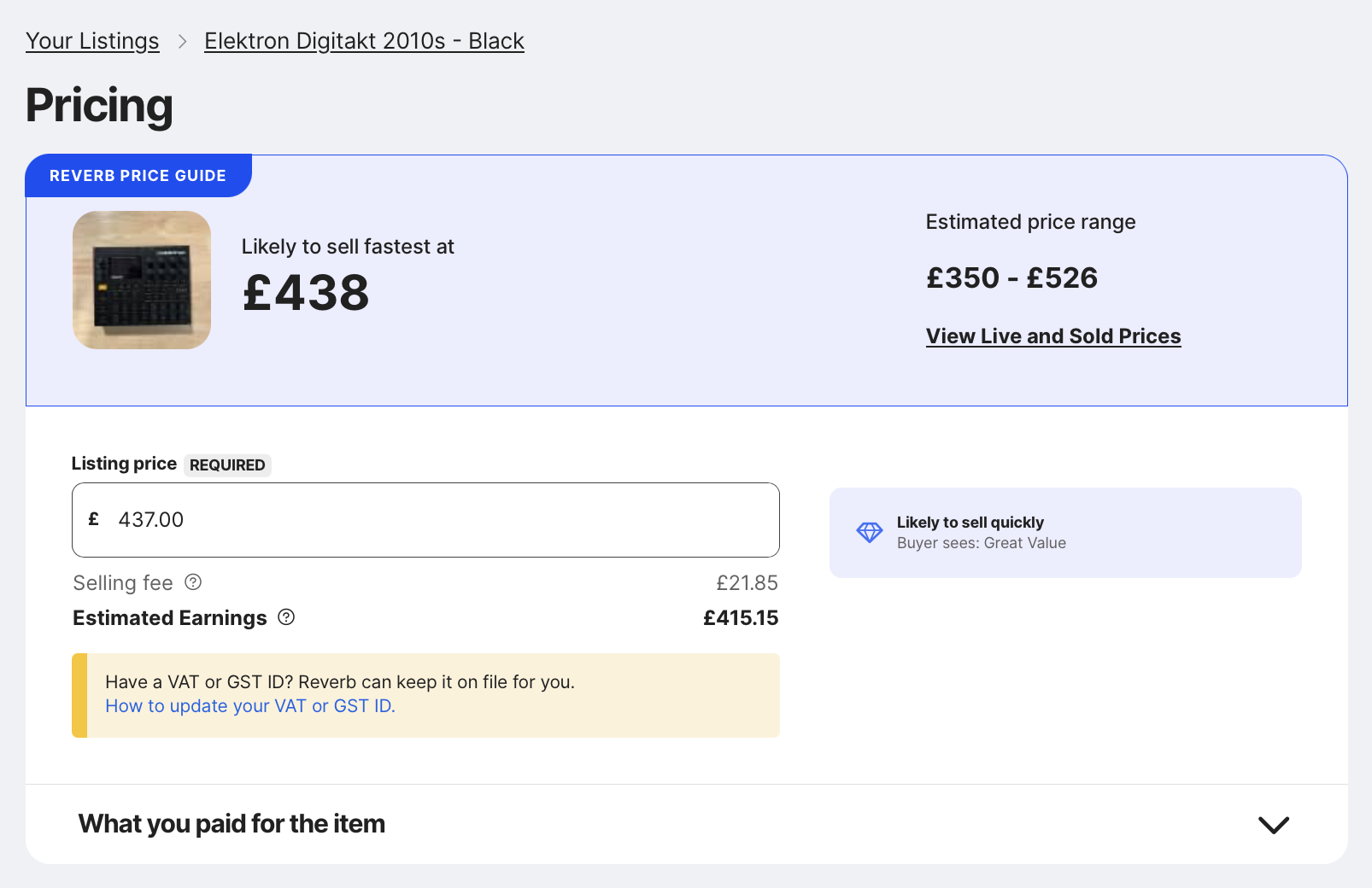The image size is (1372, 888).
Task: Click the REQUIRED label next to Listing price
Action: pos(227,465)
